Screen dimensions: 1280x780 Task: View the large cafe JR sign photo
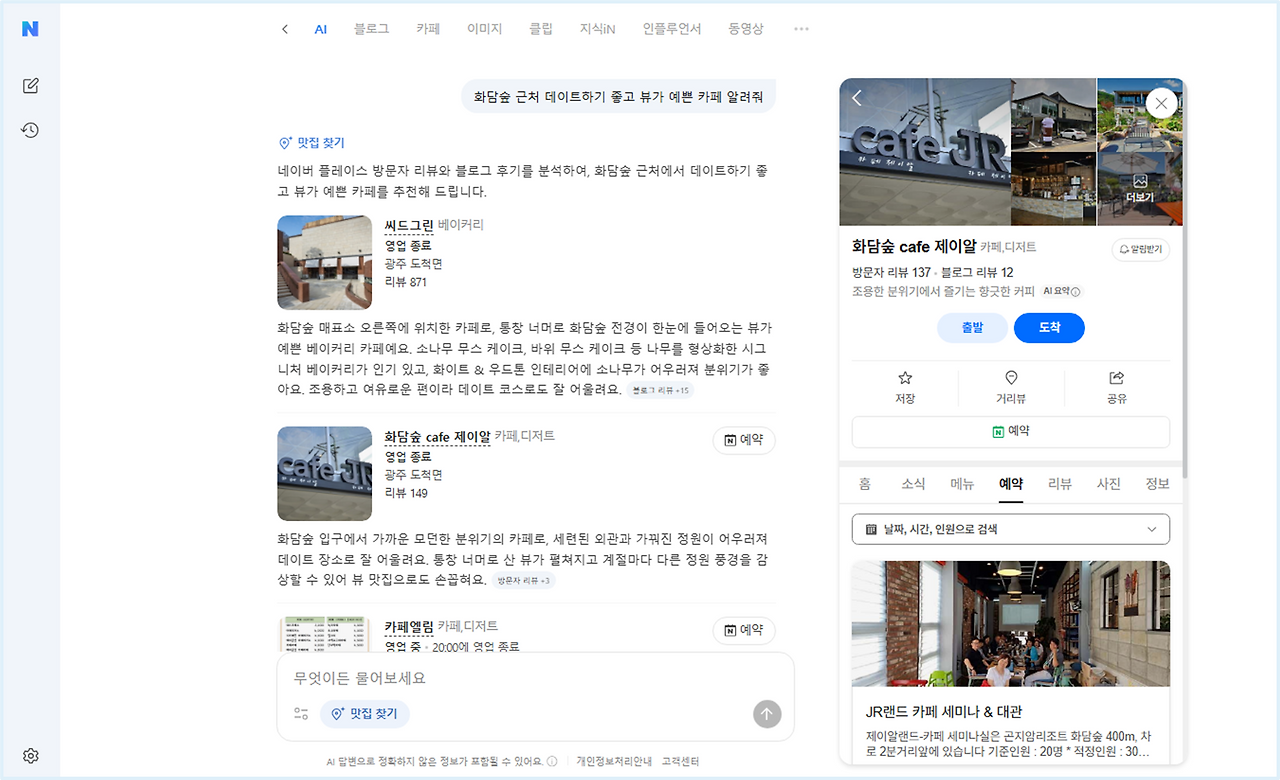pyautogui.click(x=925, y=152)
